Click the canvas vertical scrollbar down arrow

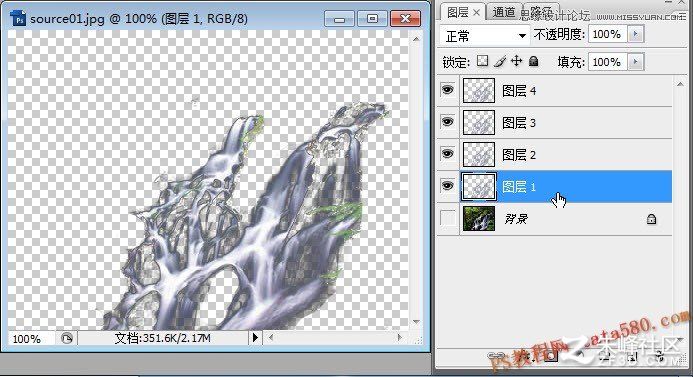point(416,322)
